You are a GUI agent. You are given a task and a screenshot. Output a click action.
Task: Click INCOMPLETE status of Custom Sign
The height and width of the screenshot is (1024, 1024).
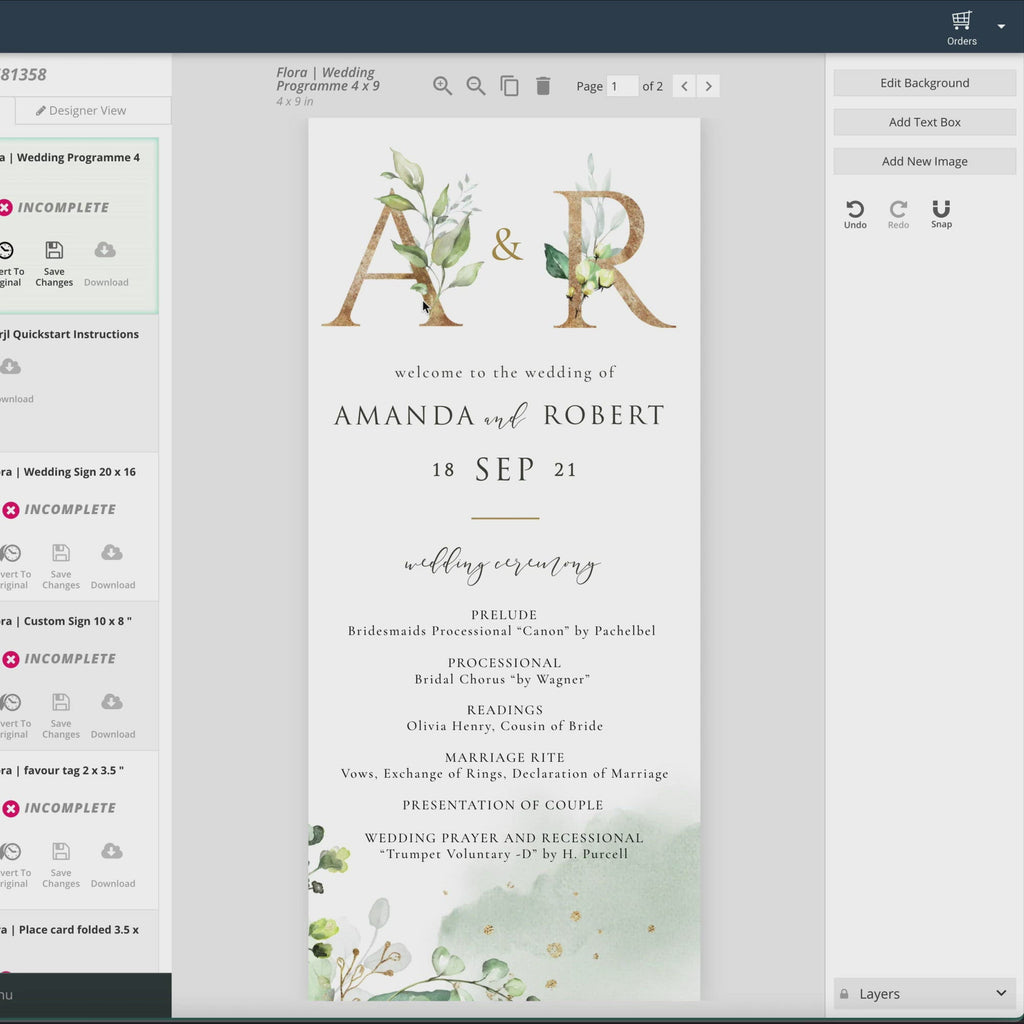[x=59, y=659]
